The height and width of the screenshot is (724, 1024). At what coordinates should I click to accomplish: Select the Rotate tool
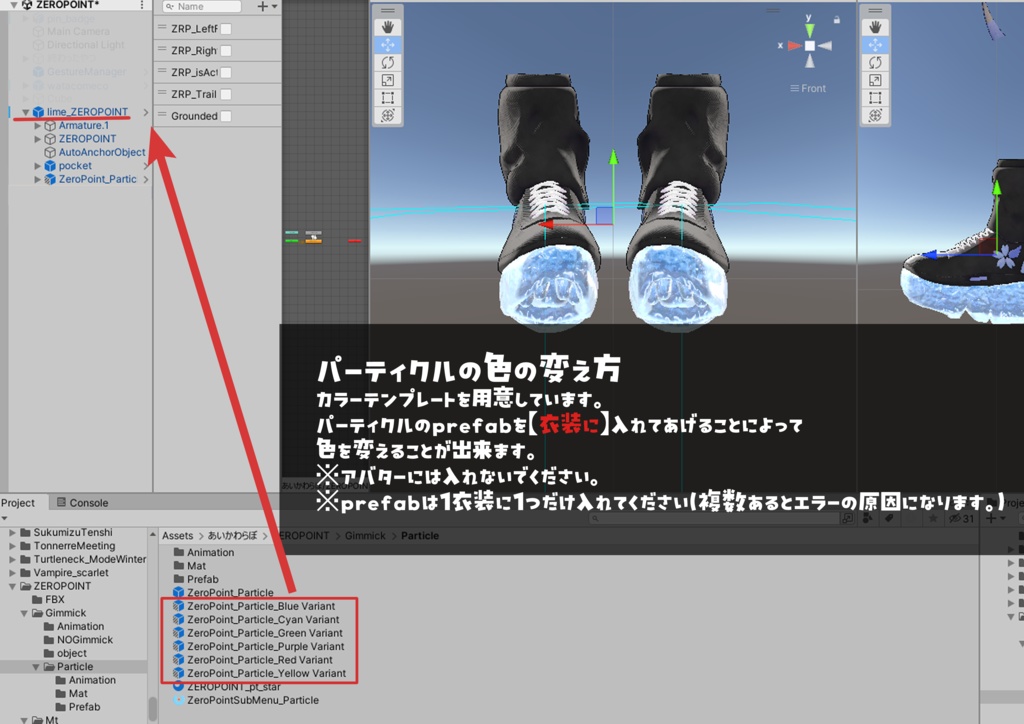pos(388,61)
